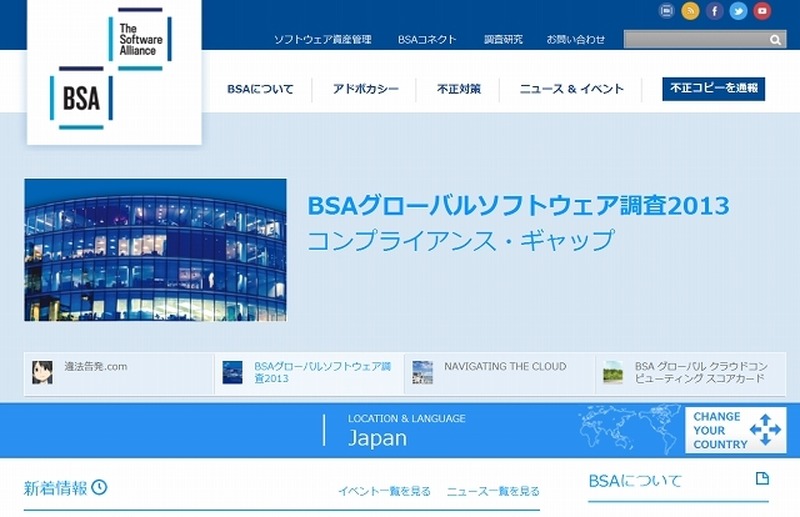
Task: Click the search magnifier icon
Action: 775,40
